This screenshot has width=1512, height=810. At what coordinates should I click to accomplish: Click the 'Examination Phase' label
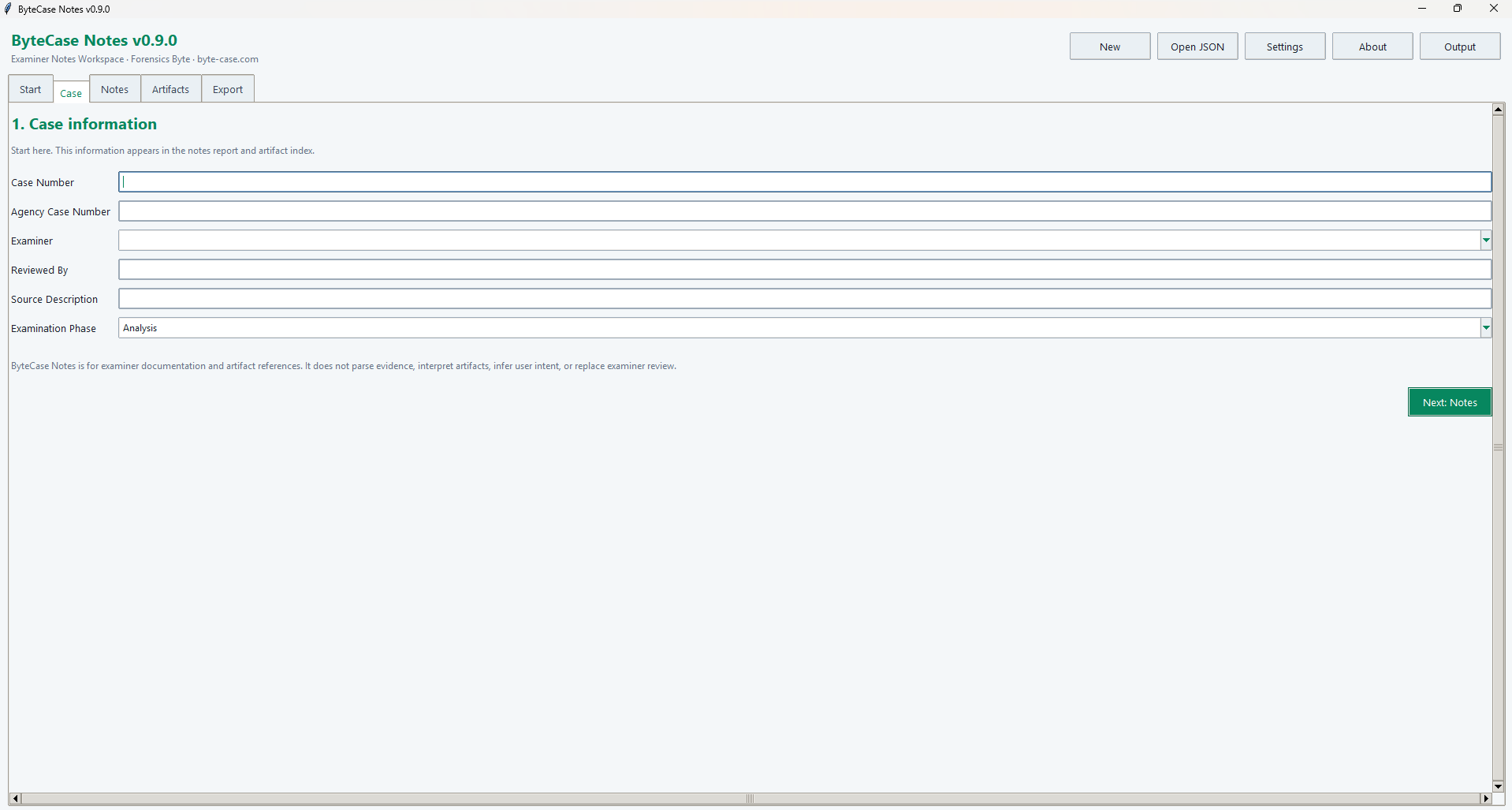point(54,328)
